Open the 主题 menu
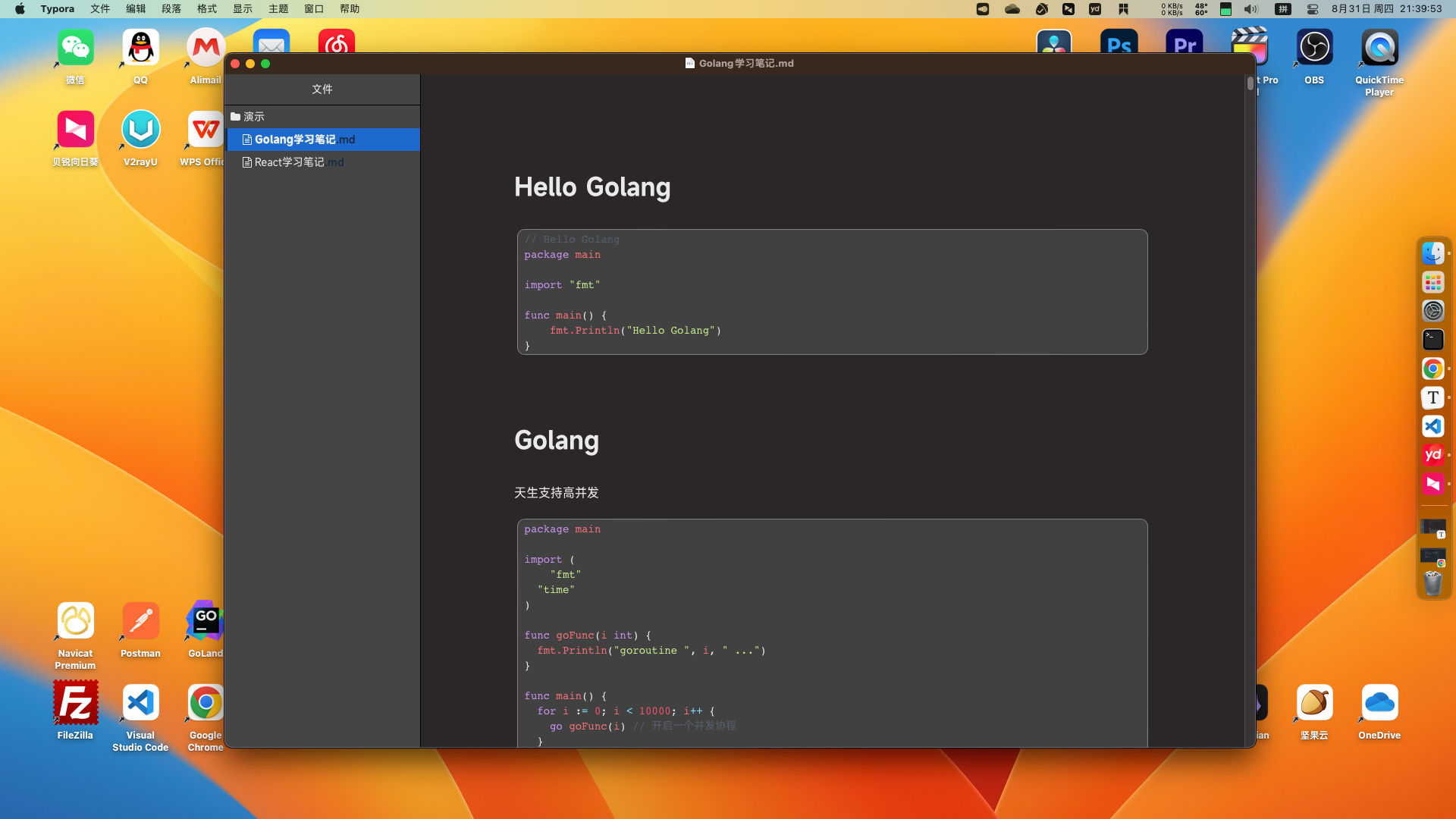The height and width of the screenshot is (819, 1456). click(278, 9)
